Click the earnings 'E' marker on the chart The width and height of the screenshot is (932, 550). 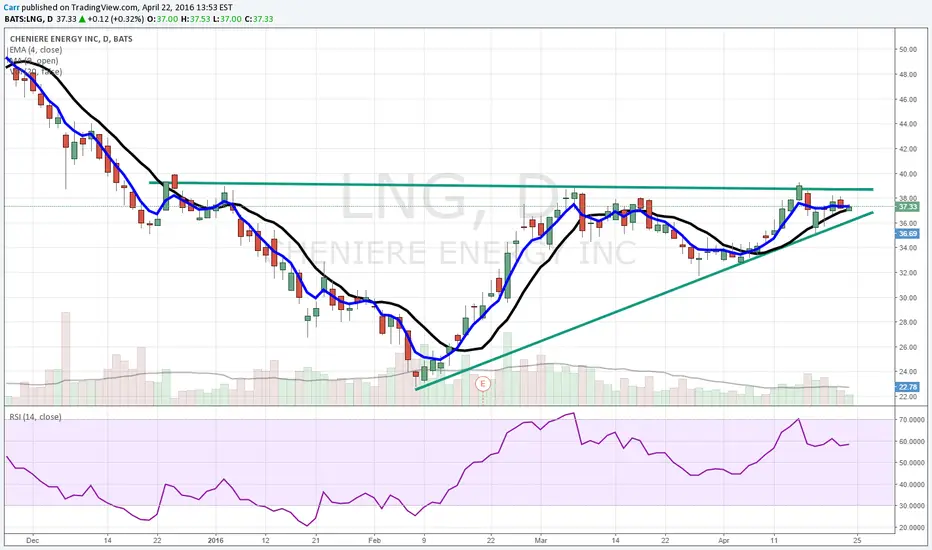[x=483, y=384]
